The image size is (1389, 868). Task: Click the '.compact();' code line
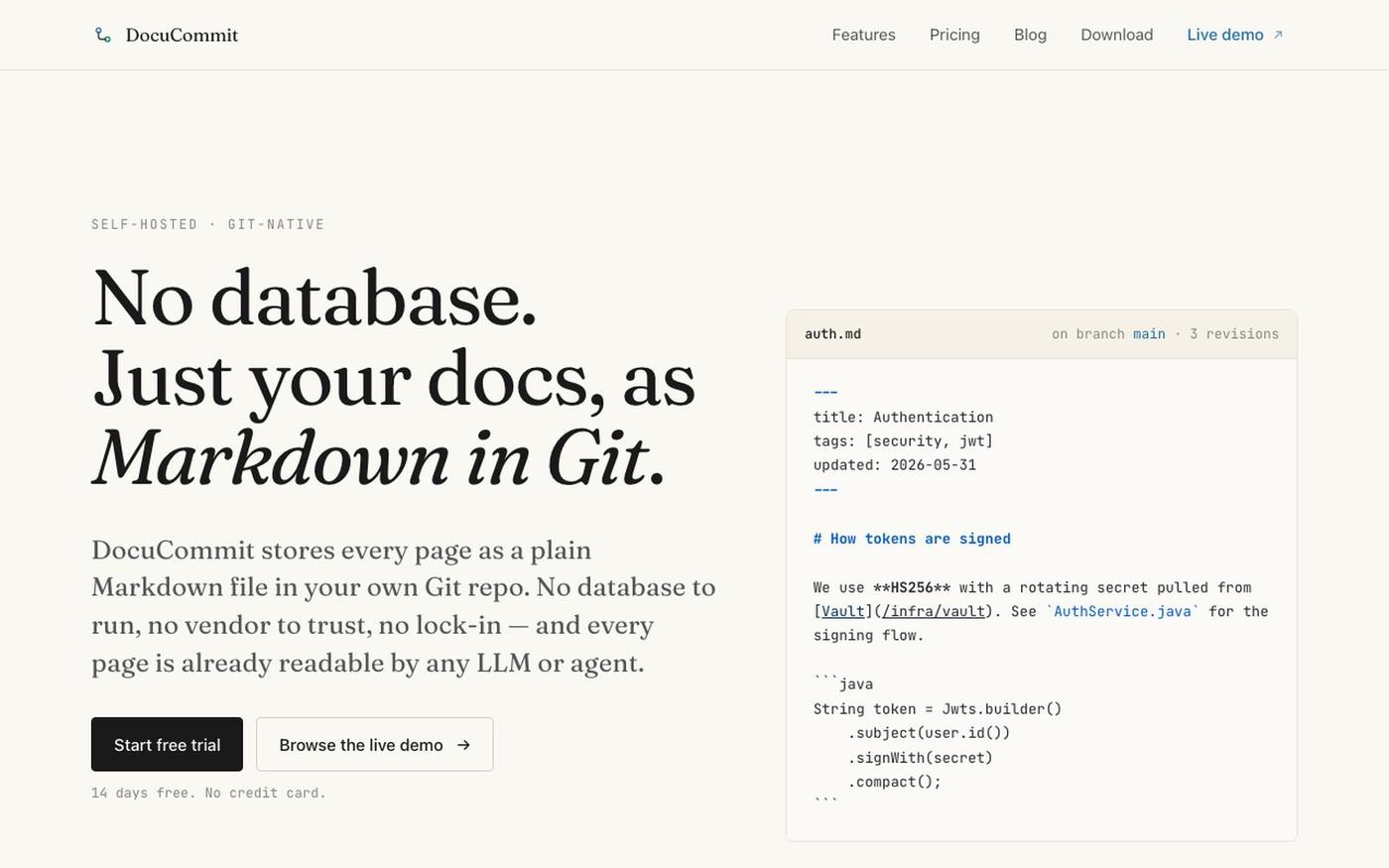click(894, 782)
